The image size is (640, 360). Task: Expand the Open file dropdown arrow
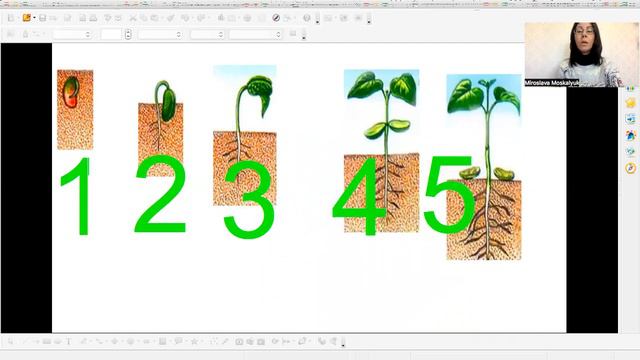pyautogui.click(x=34, y=18)
